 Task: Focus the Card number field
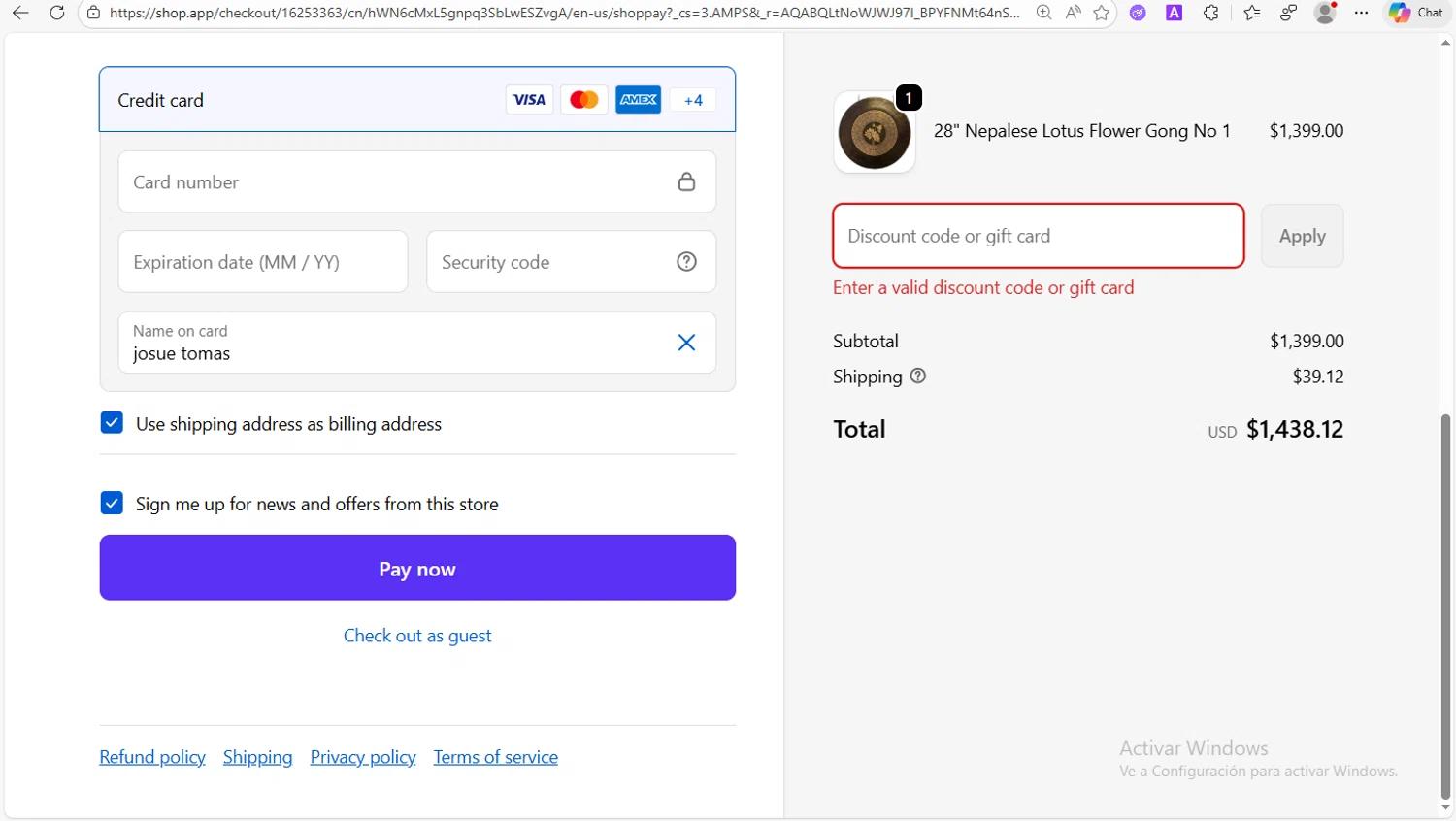(x=417, y=181)
